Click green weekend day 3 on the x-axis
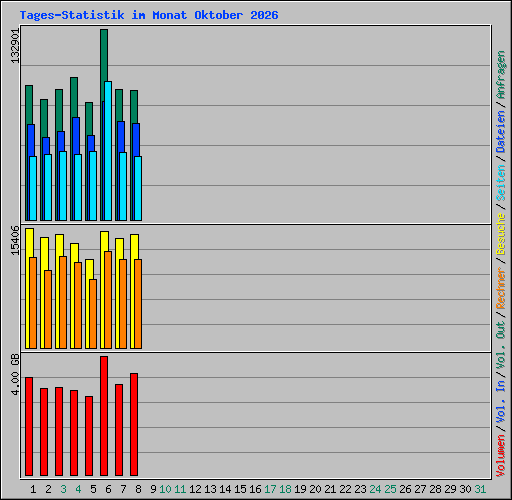 [x=63, y=489]
